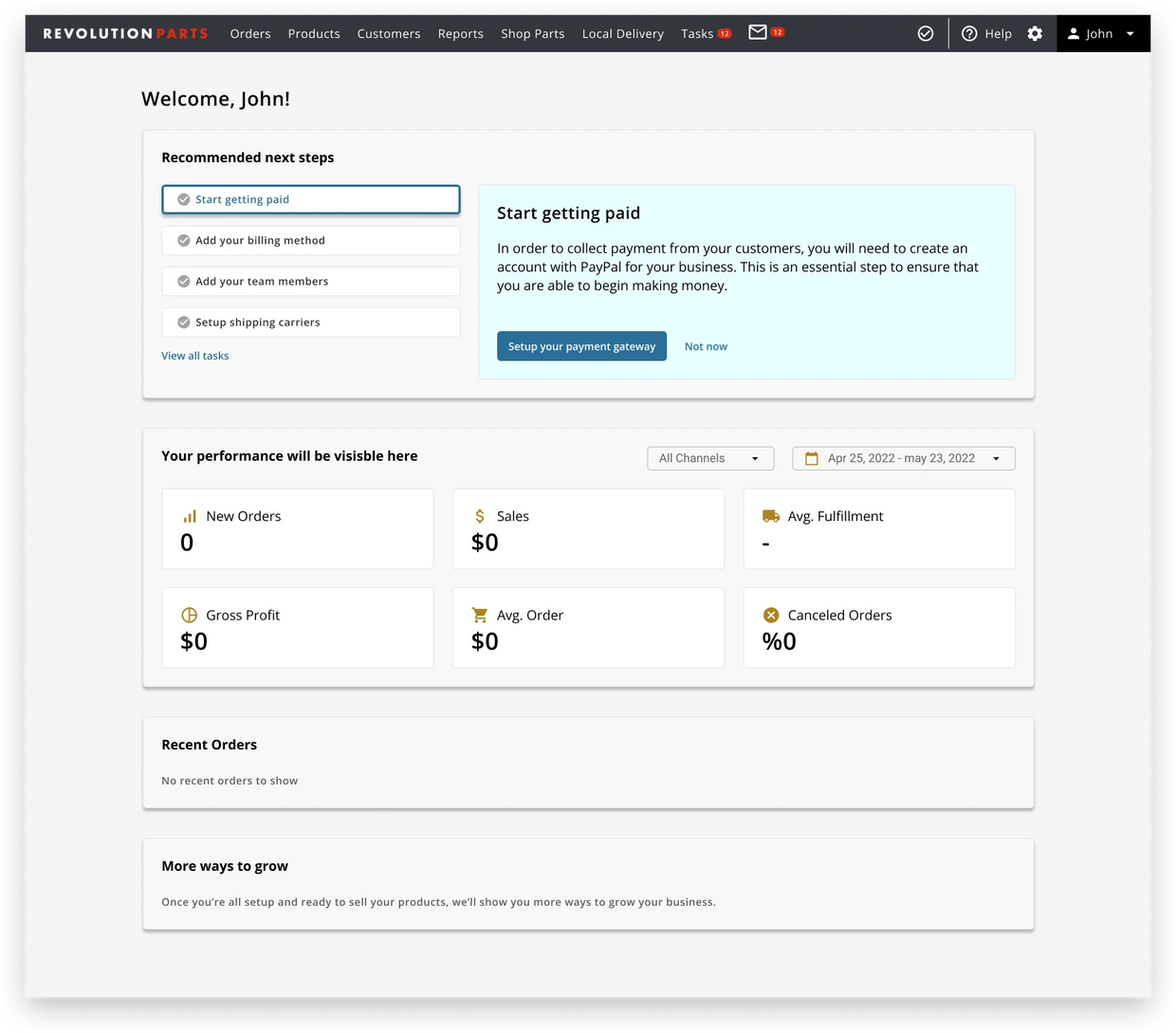
Task: Expand the John user account menu
Action: pos(1102,33)
